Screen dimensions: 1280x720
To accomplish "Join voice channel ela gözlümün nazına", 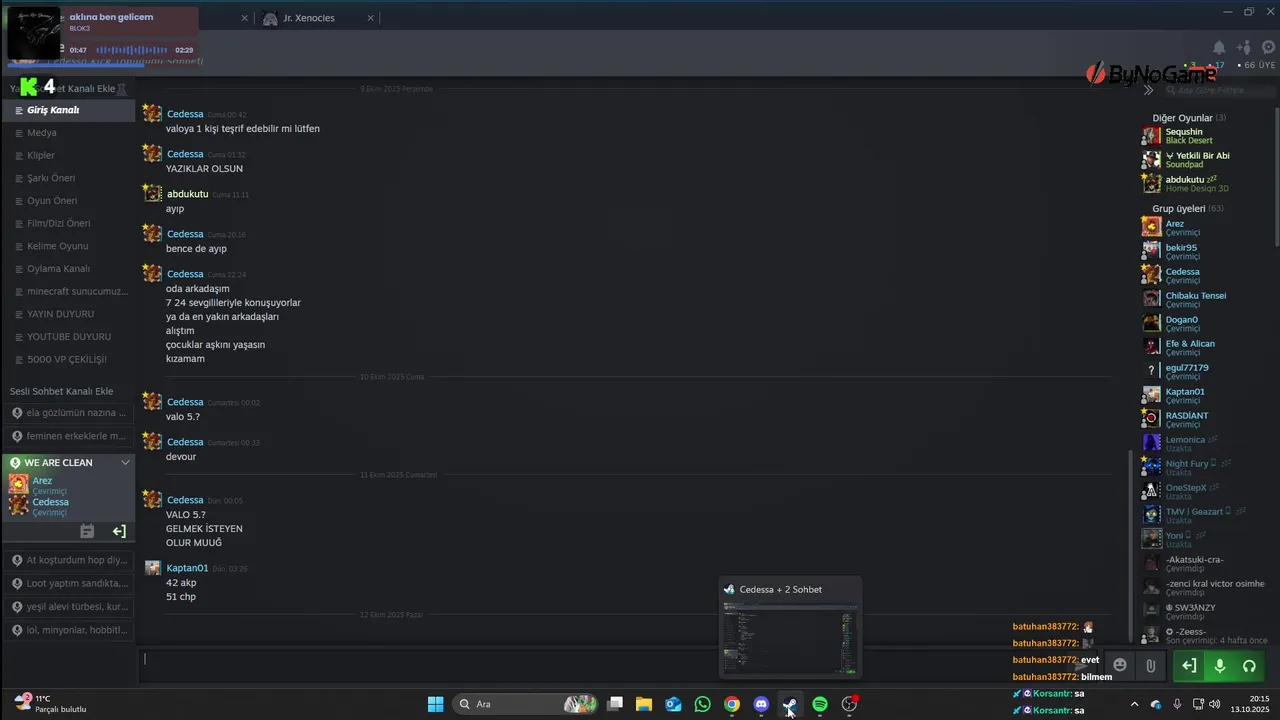I will click(x=68, y=412).
